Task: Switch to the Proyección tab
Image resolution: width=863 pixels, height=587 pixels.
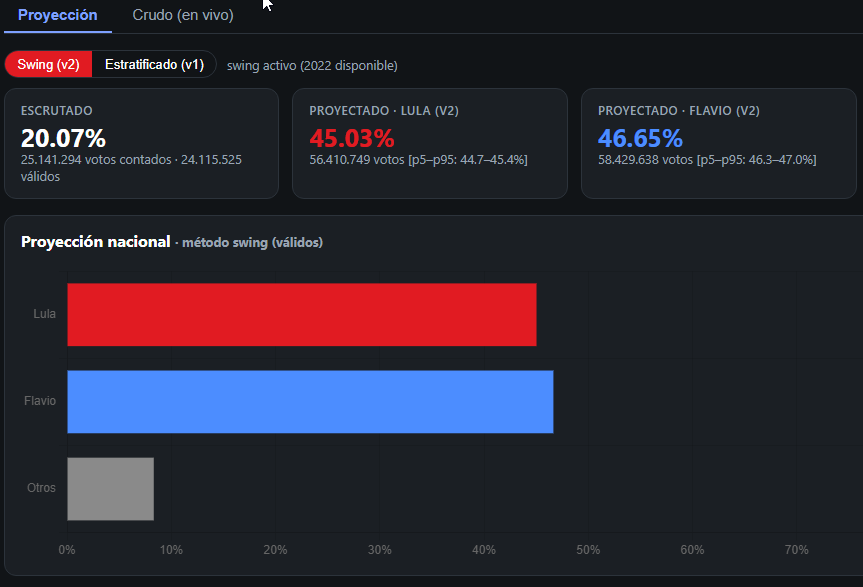Action: click(58, 15)
